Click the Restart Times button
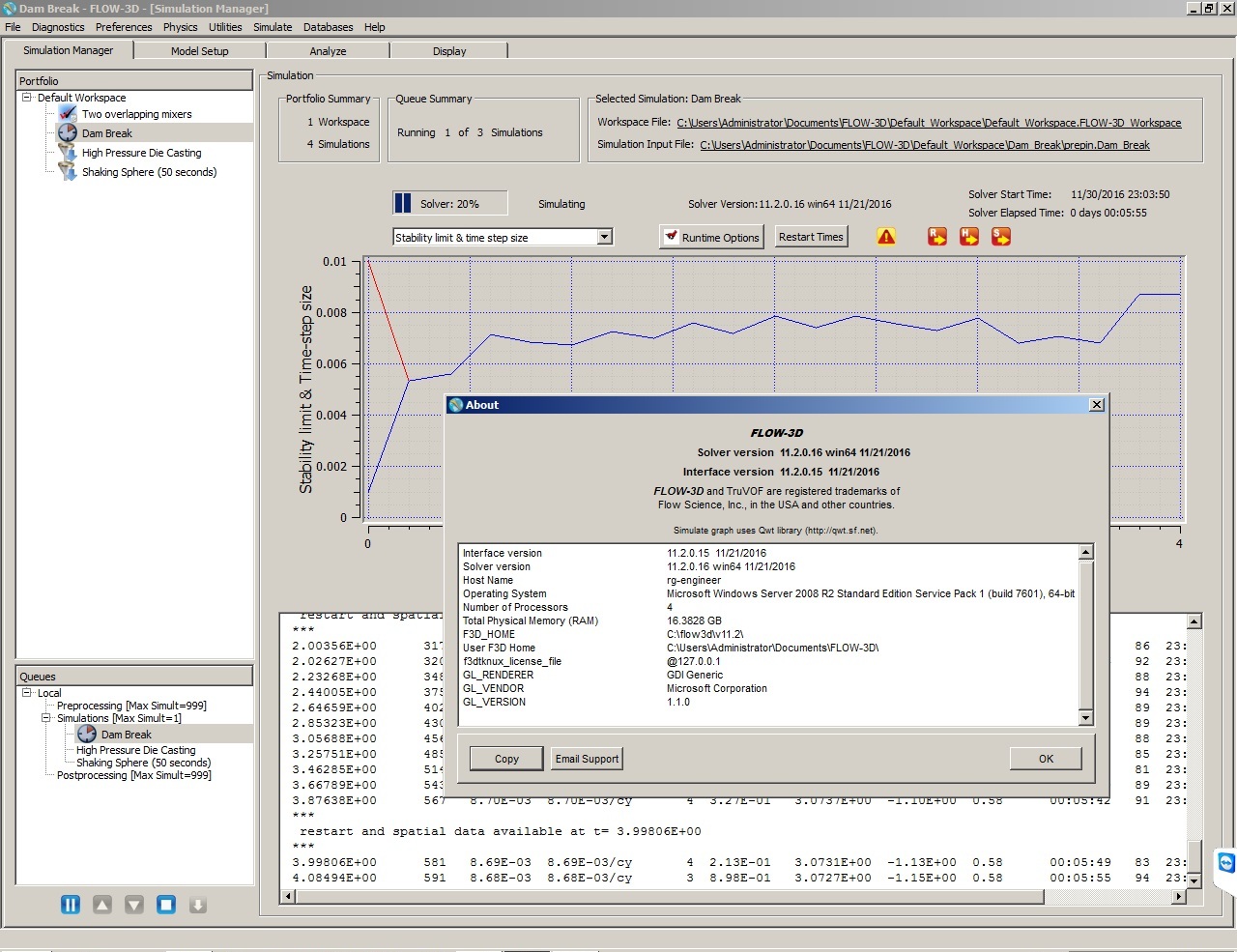The image size is (1237, 952). click(811, 237)
